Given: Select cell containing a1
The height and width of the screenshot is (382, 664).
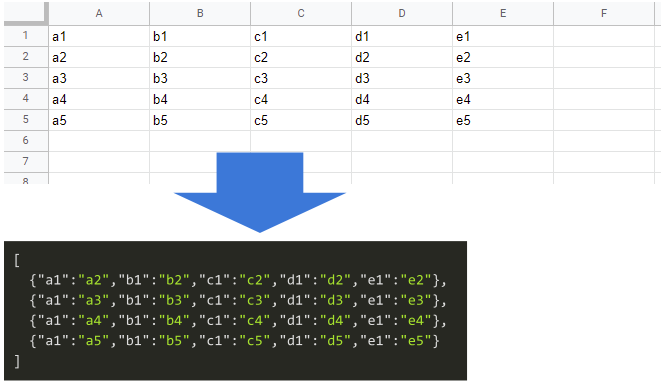Looking at the screenshot, I should [99, 36].
